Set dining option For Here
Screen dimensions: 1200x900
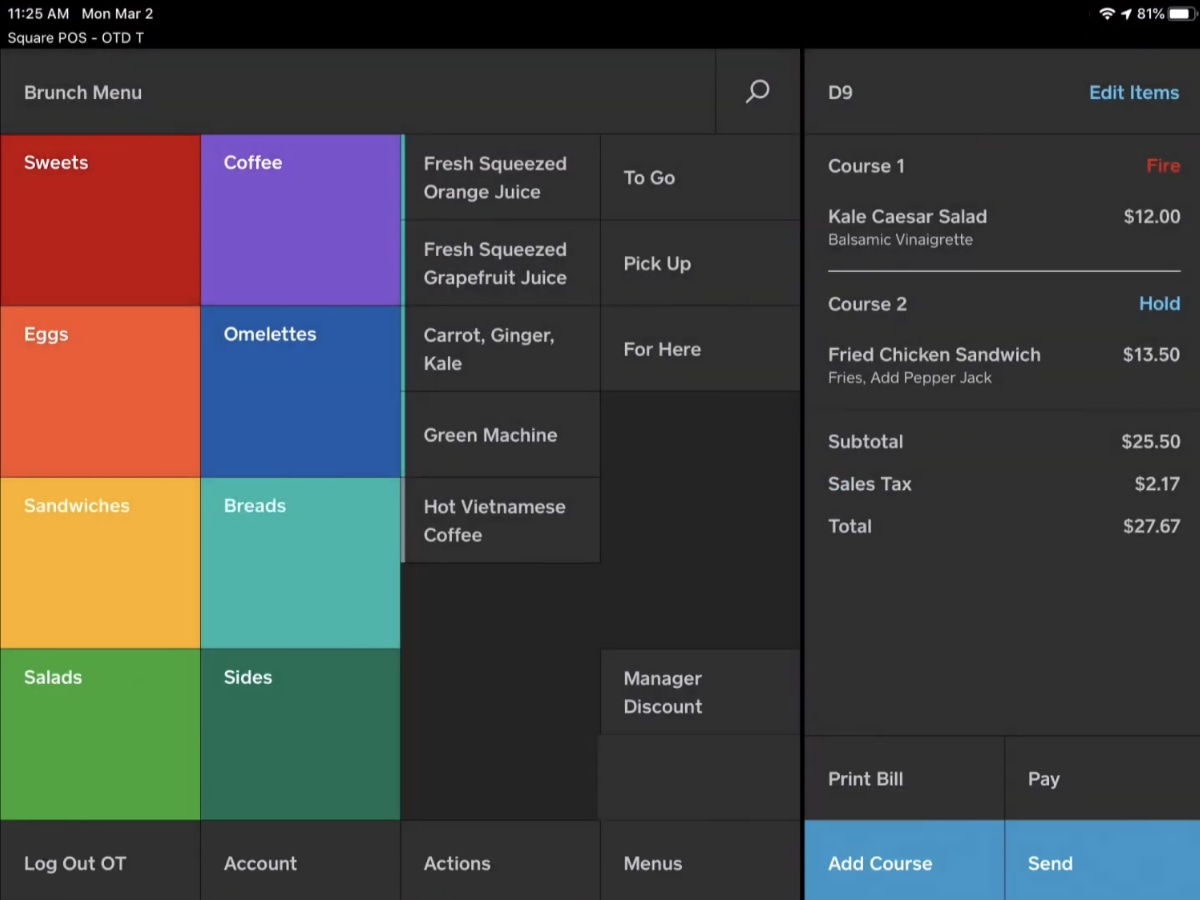point(700,349)
